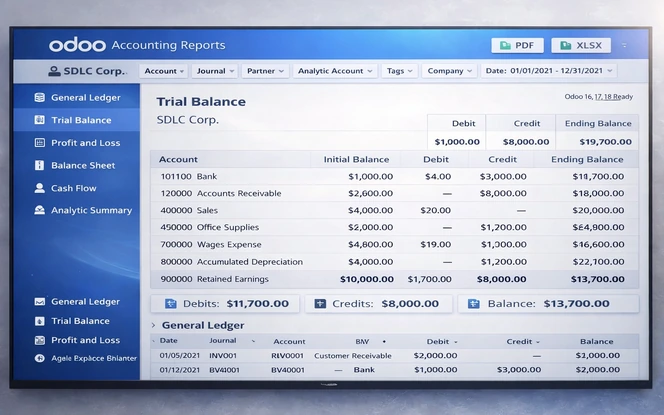Open the Tags filter dropdown
The width and height of the screenshot is (664, 415).
(x=399, y=71)
